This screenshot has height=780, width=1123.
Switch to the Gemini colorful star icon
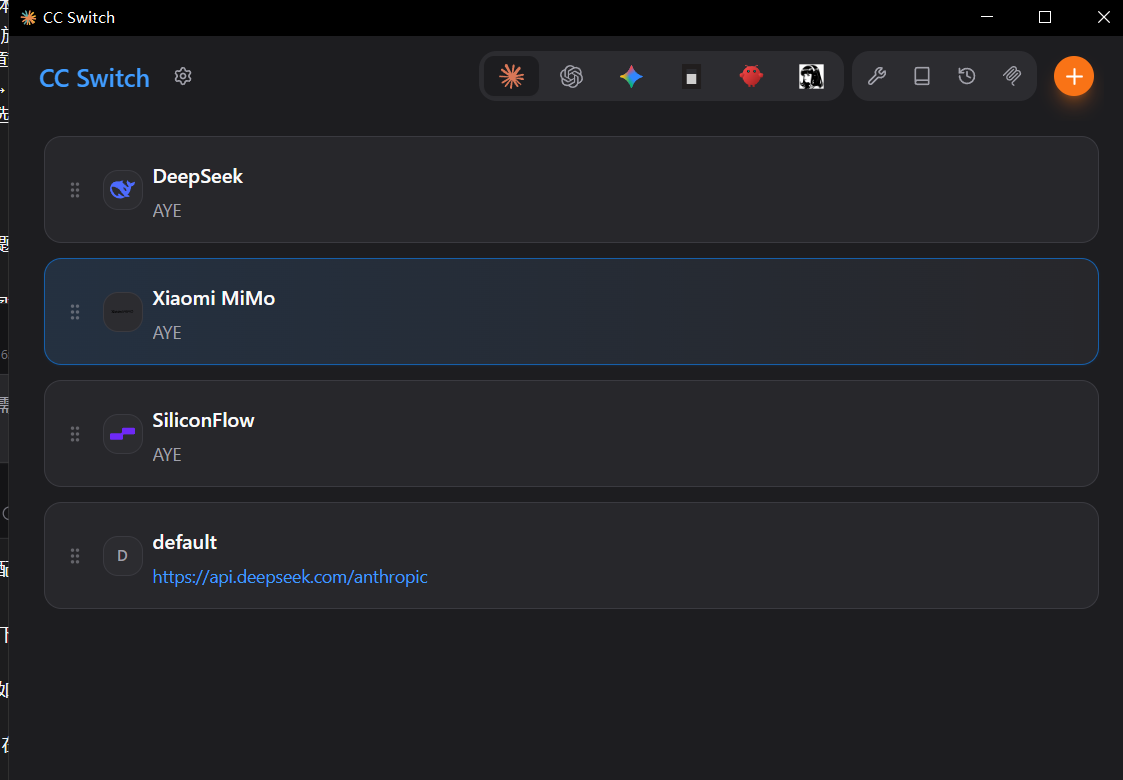click(x=631, y=76)
